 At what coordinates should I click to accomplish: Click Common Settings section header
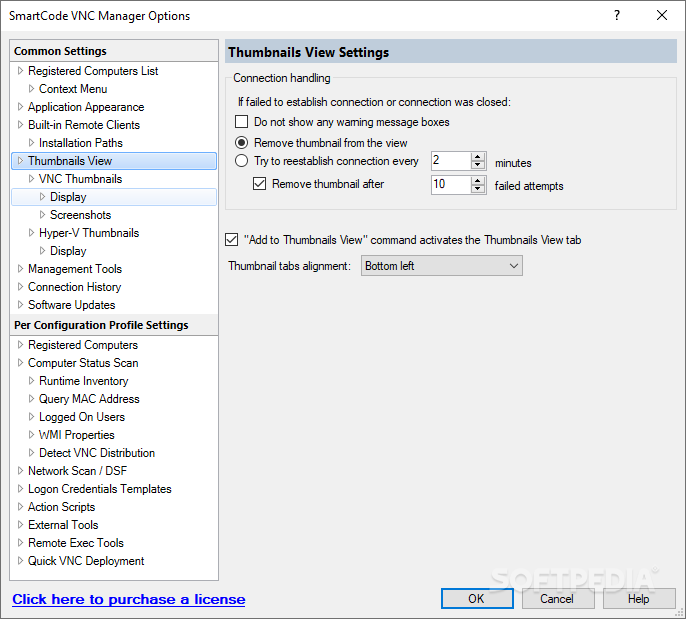pos(114,51)
